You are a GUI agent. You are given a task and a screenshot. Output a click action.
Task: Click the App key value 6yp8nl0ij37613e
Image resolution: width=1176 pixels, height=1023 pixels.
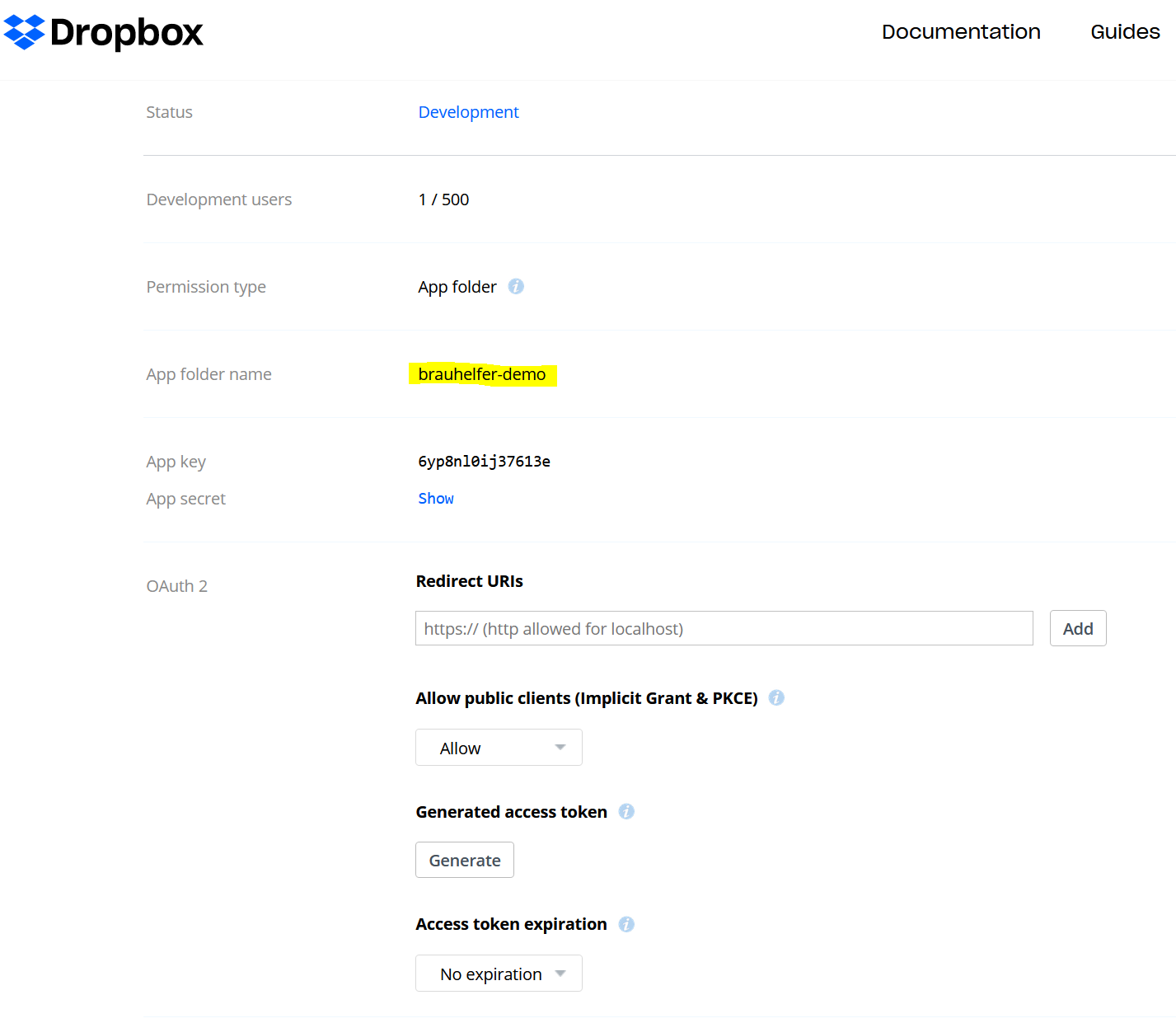(x=484, y=462)
